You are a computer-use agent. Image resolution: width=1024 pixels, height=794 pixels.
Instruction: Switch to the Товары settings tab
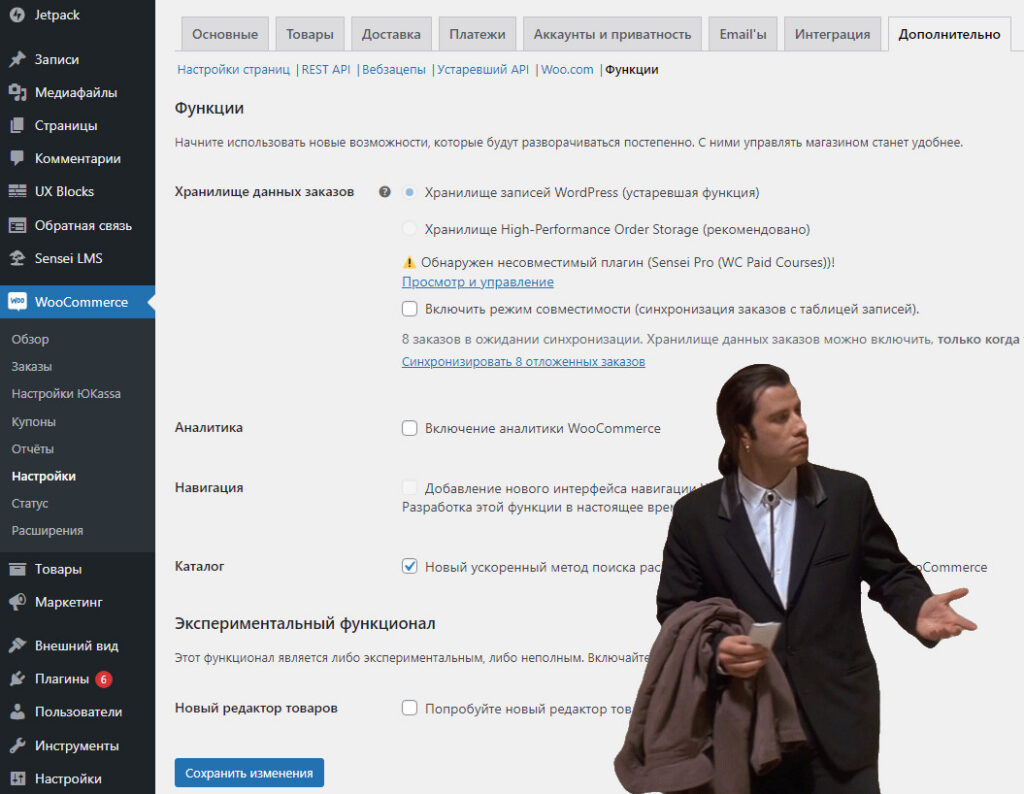click(310, 34)
